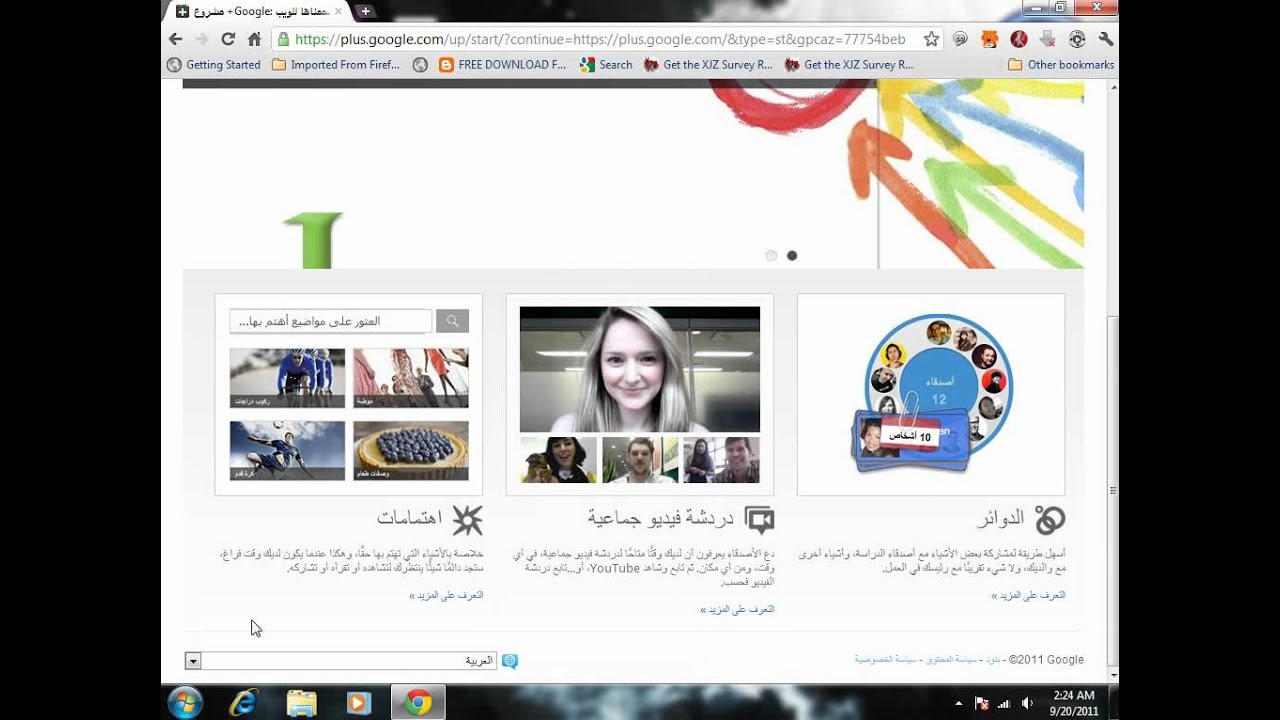The width and height of the screenshot is (1280, 720).
Task: Open the network signal tray icon
Action: [1004, 703]
